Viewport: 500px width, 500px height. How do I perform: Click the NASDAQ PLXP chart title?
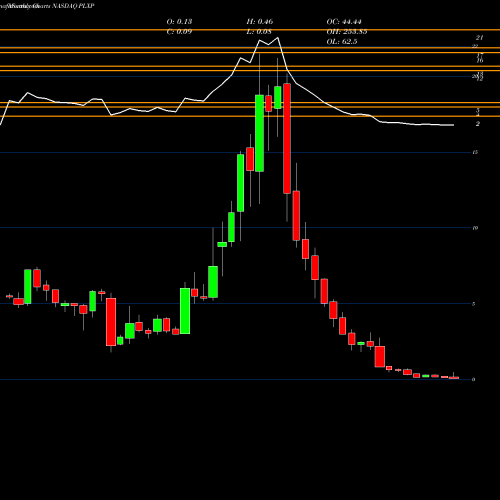click(73, 6)
